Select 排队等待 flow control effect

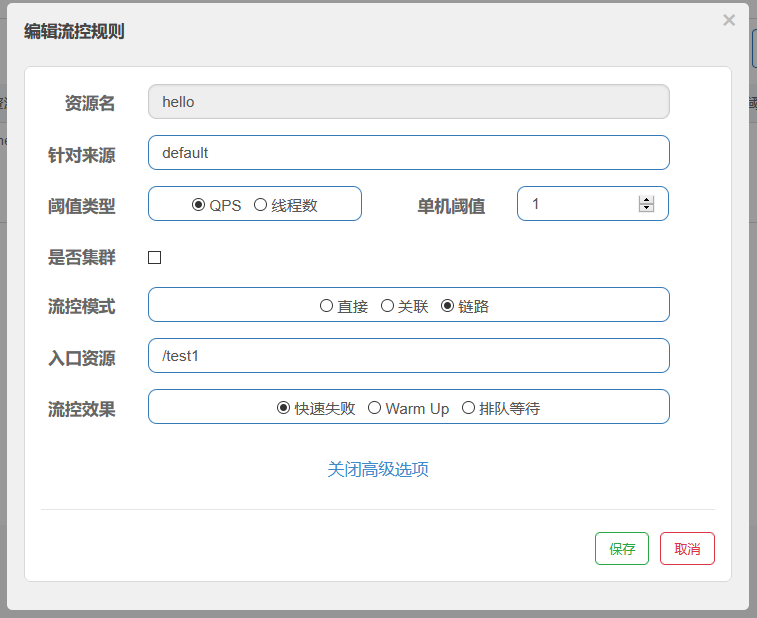pyautogui.click(x=468, y=408)
